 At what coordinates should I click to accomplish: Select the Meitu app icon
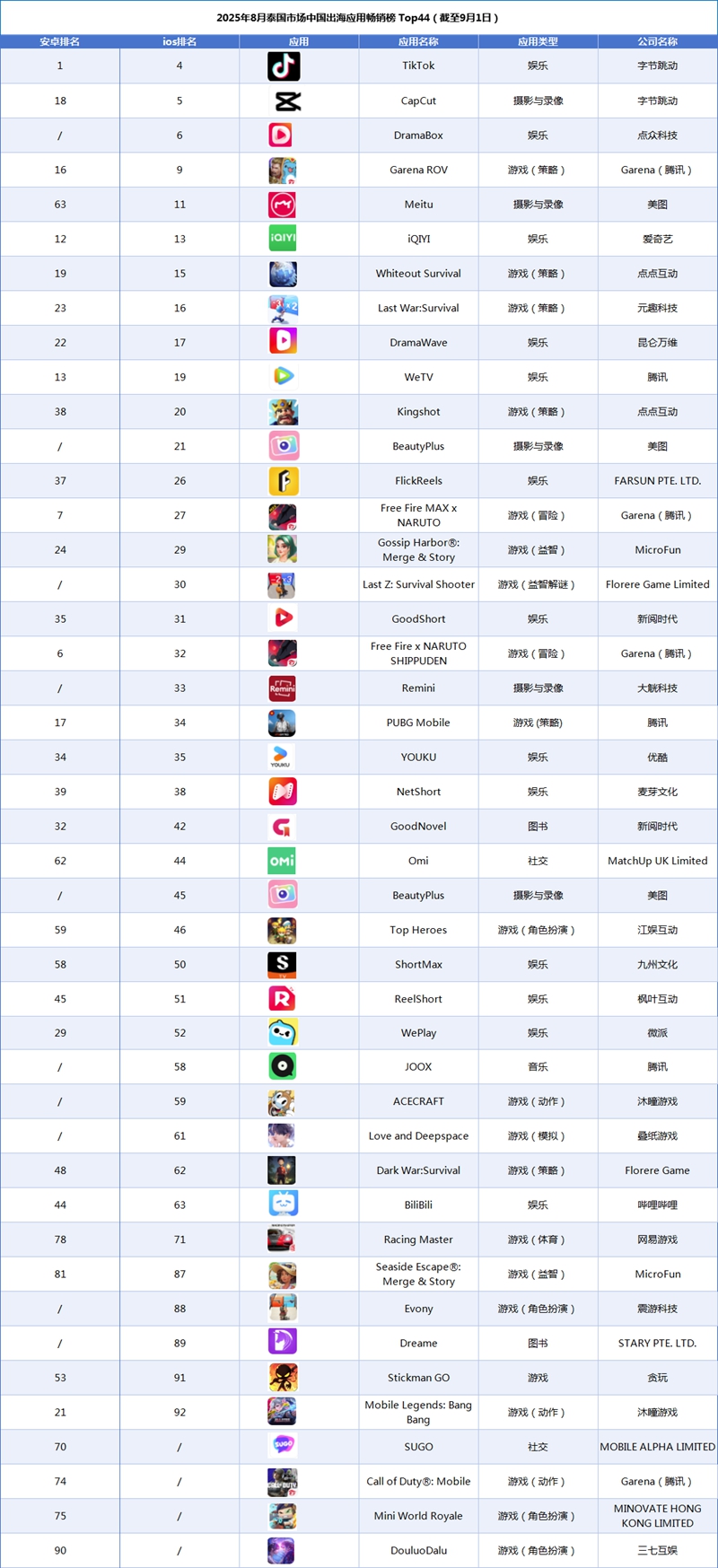point(283,205)
